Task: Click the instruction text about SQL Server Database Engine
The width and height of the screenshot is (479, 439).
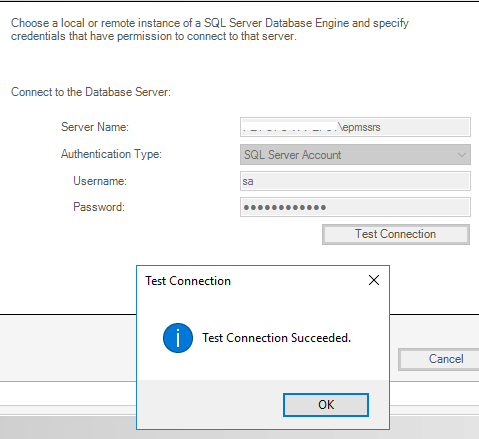Action: click(x=210, y=29)
